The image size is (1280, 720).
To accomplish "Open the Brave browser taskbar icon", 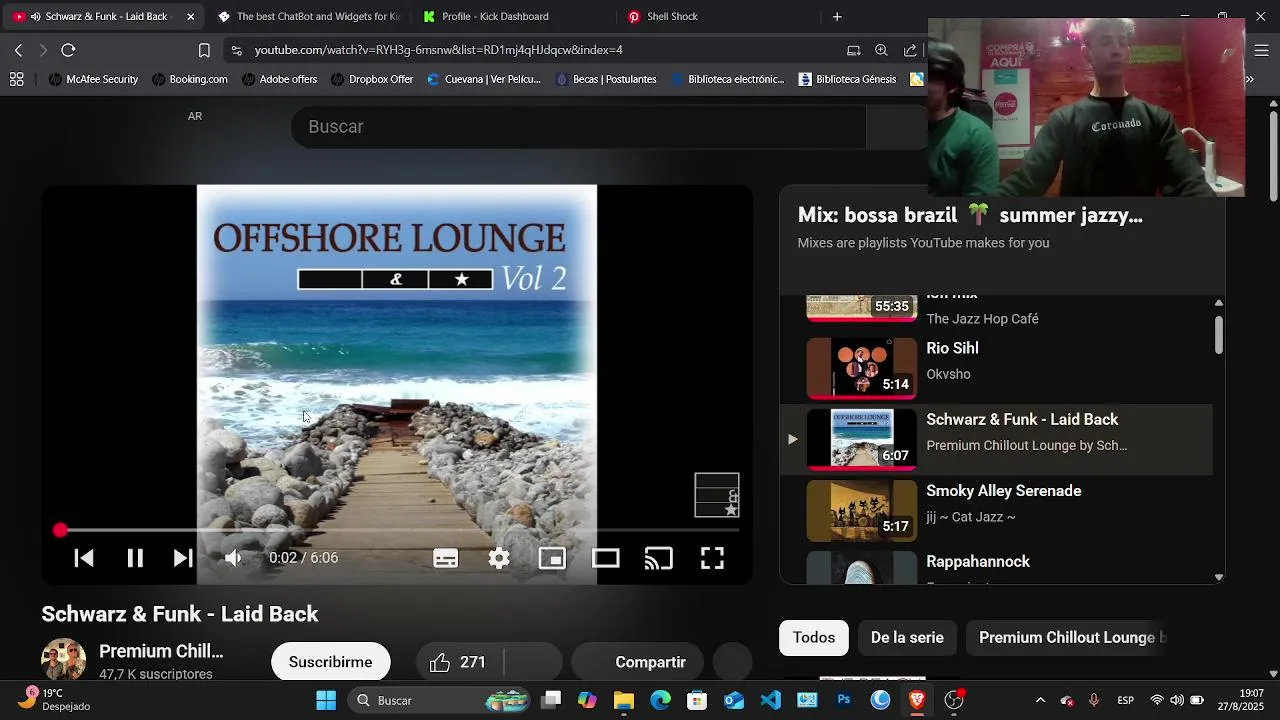I will (x=917, y=700).
